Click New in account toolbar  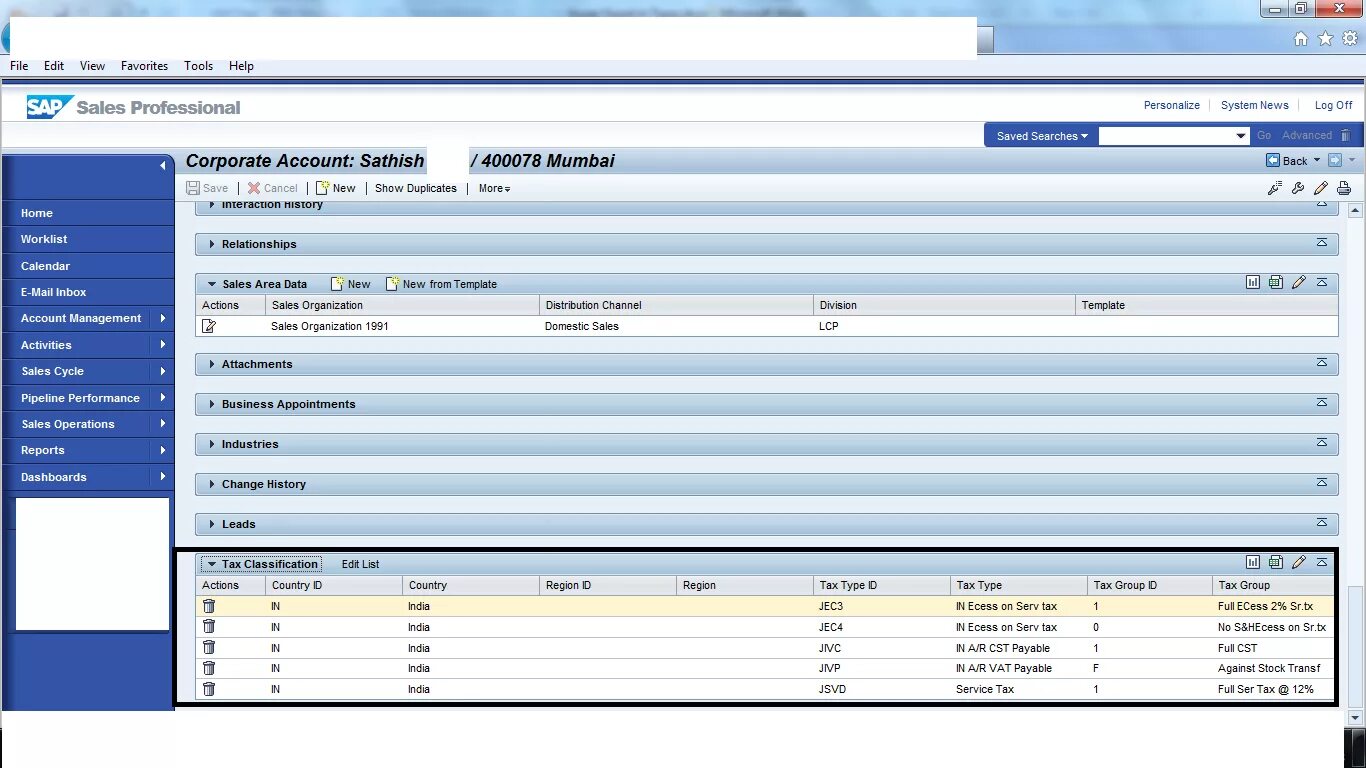(336, 188)
